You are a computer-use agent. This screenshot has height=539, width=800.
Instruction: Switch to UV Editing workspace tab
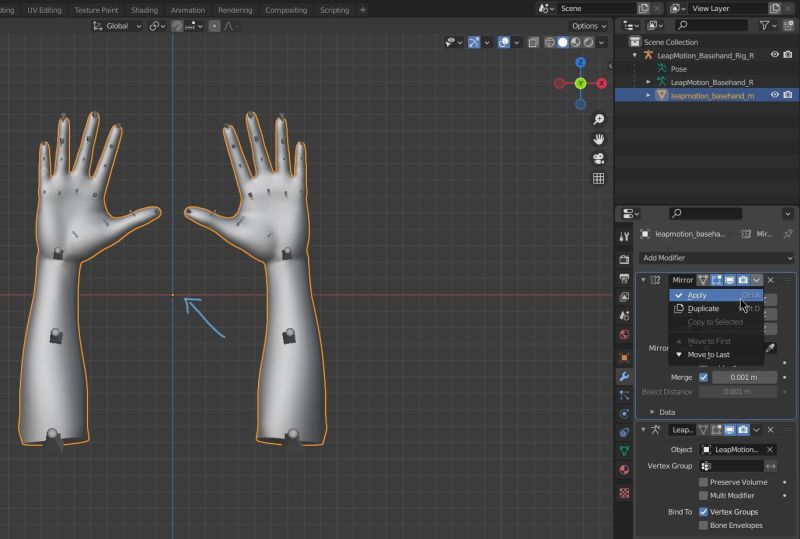(44, 10)
